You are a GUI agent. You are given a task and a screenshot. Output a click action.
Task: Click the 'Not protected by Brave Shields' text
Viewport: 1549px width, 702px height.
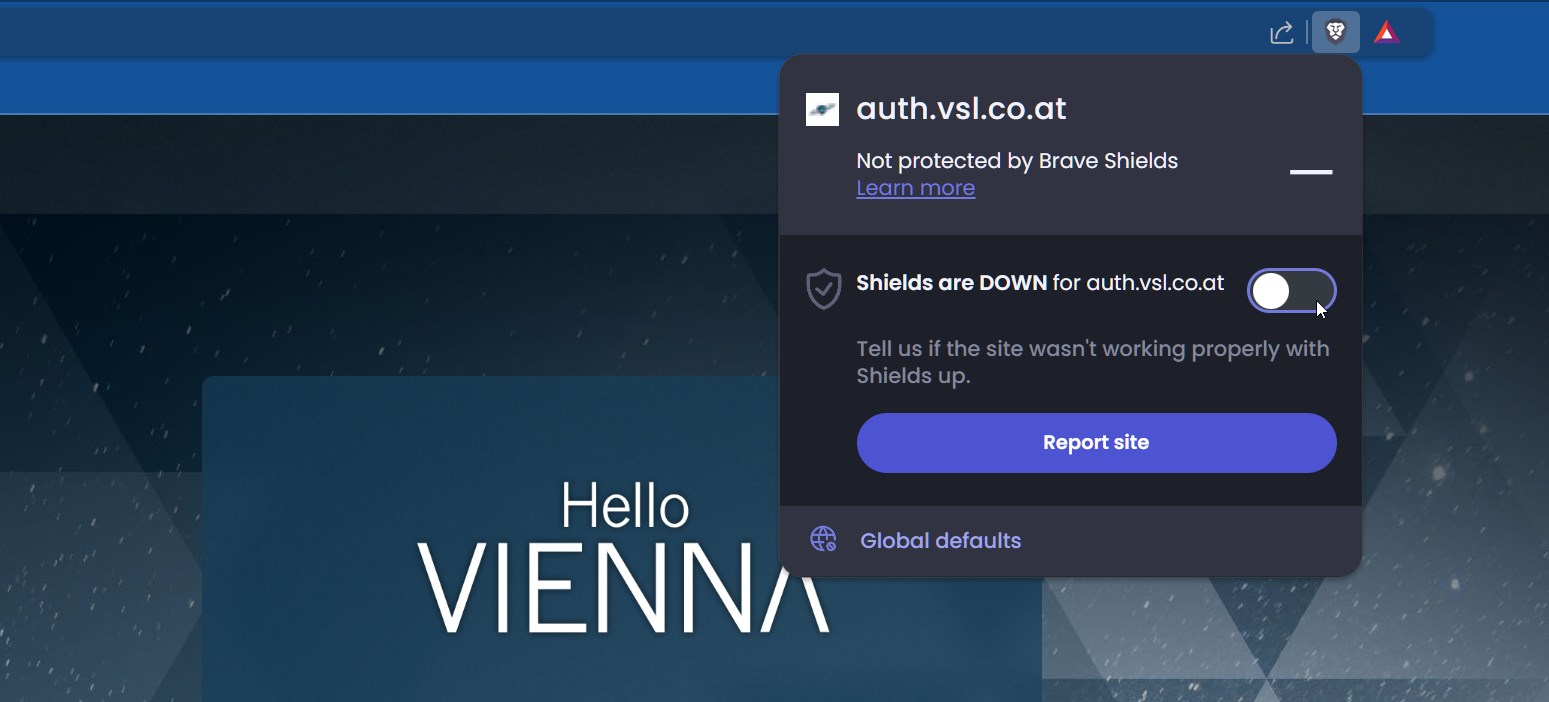click(1017, 161)
